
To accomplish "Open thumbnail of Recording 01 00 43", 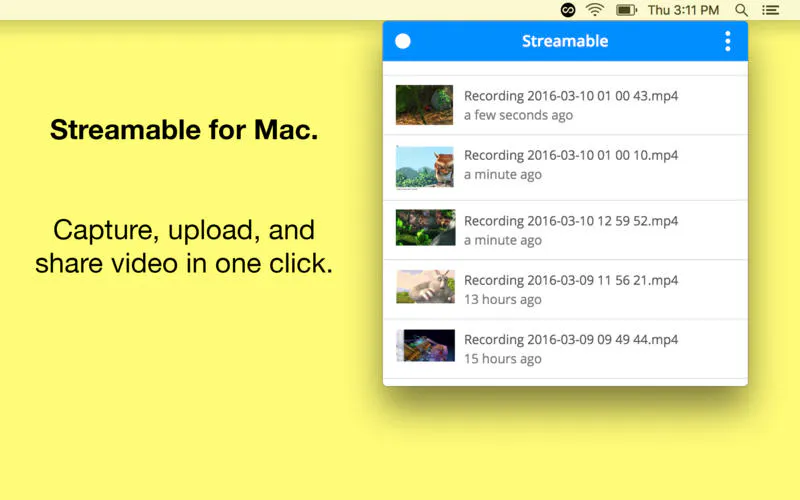I will tap(424, 105).
